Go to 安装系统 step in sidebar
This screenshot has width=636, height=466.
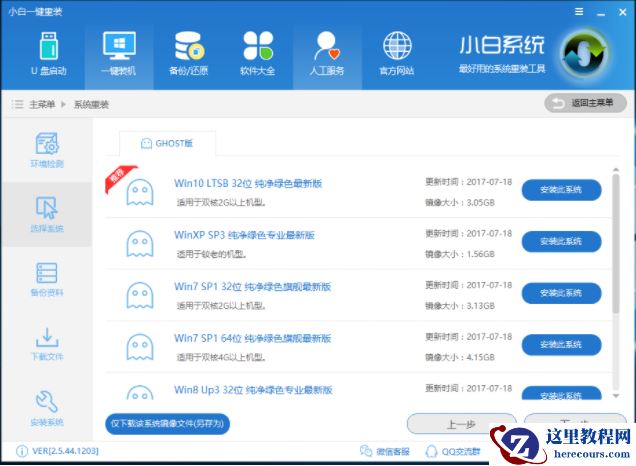(47, 408)
